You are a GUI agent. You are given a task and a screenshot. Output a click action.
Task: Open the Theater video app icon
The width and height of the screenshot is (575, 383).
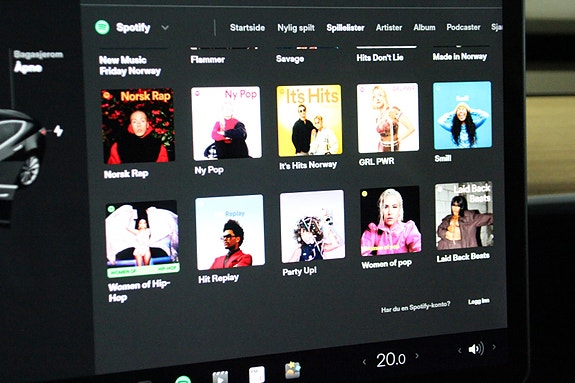220,377
